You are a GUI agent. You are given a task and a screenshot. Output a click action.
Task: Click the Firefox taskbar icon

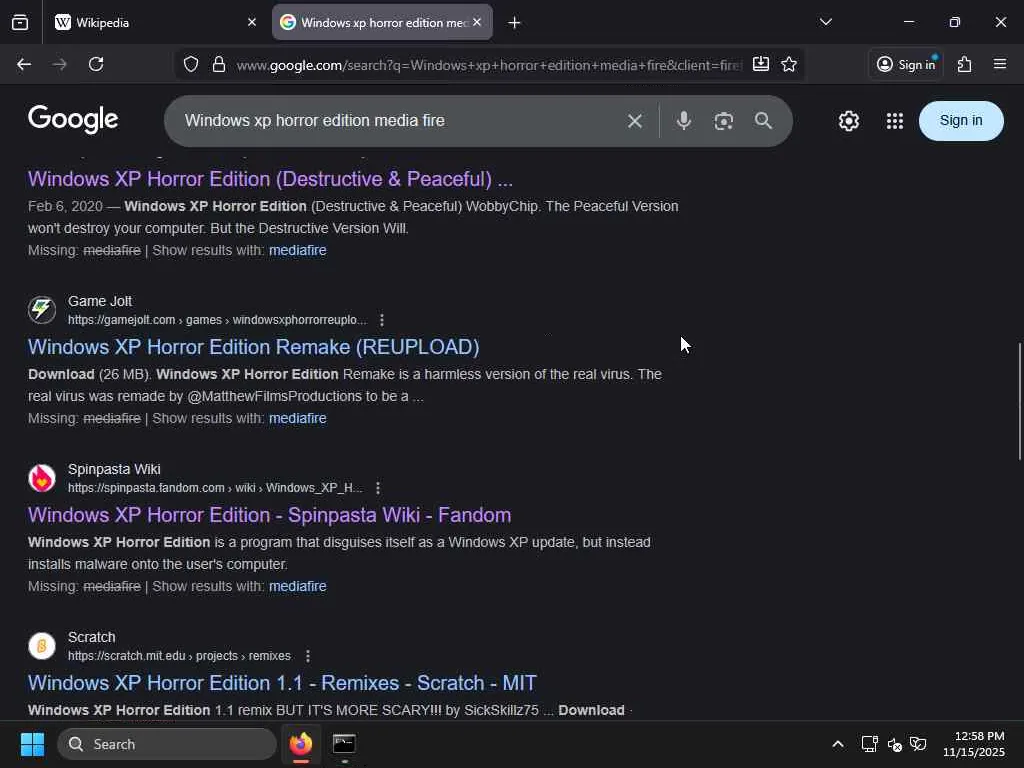301,744
